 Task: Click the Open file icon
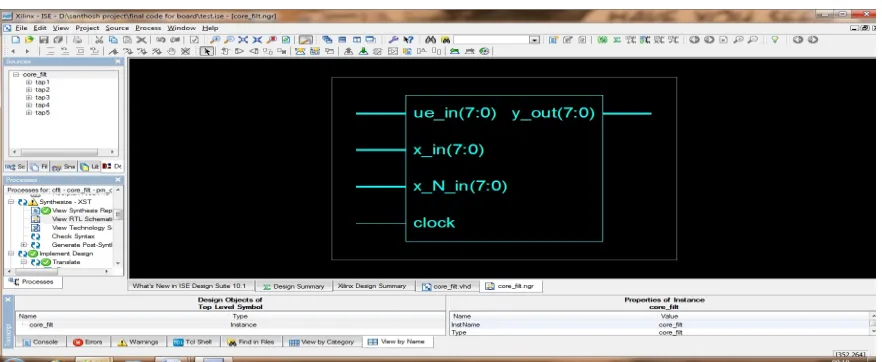tap(29, 40)
